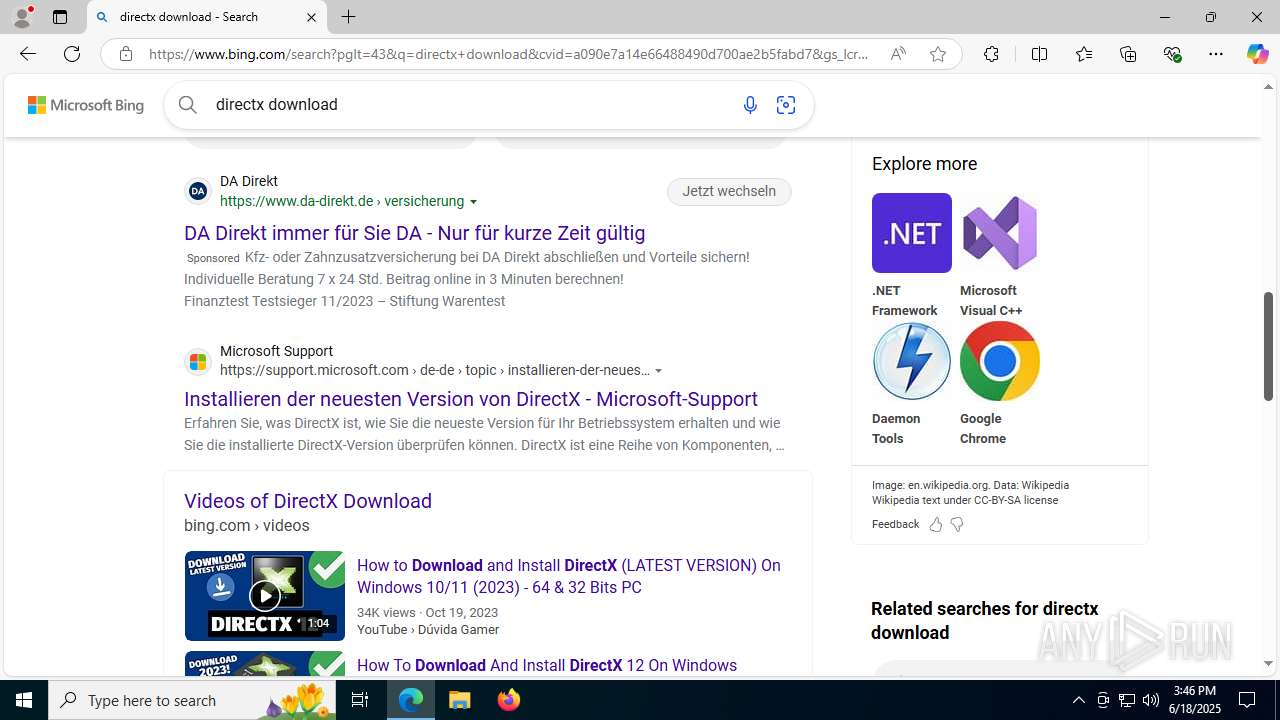The height and width of the screenshot is (720, 1280).
Task: Click the thumbs up feedback icon
Action: click(x=936, y=524)
